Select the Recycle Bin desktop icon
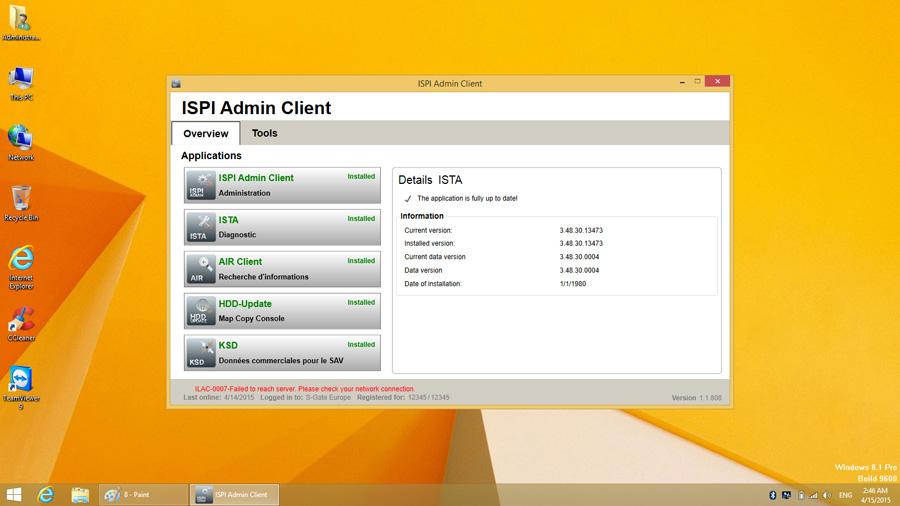This screenshot has height=506, width=900. 21,204
